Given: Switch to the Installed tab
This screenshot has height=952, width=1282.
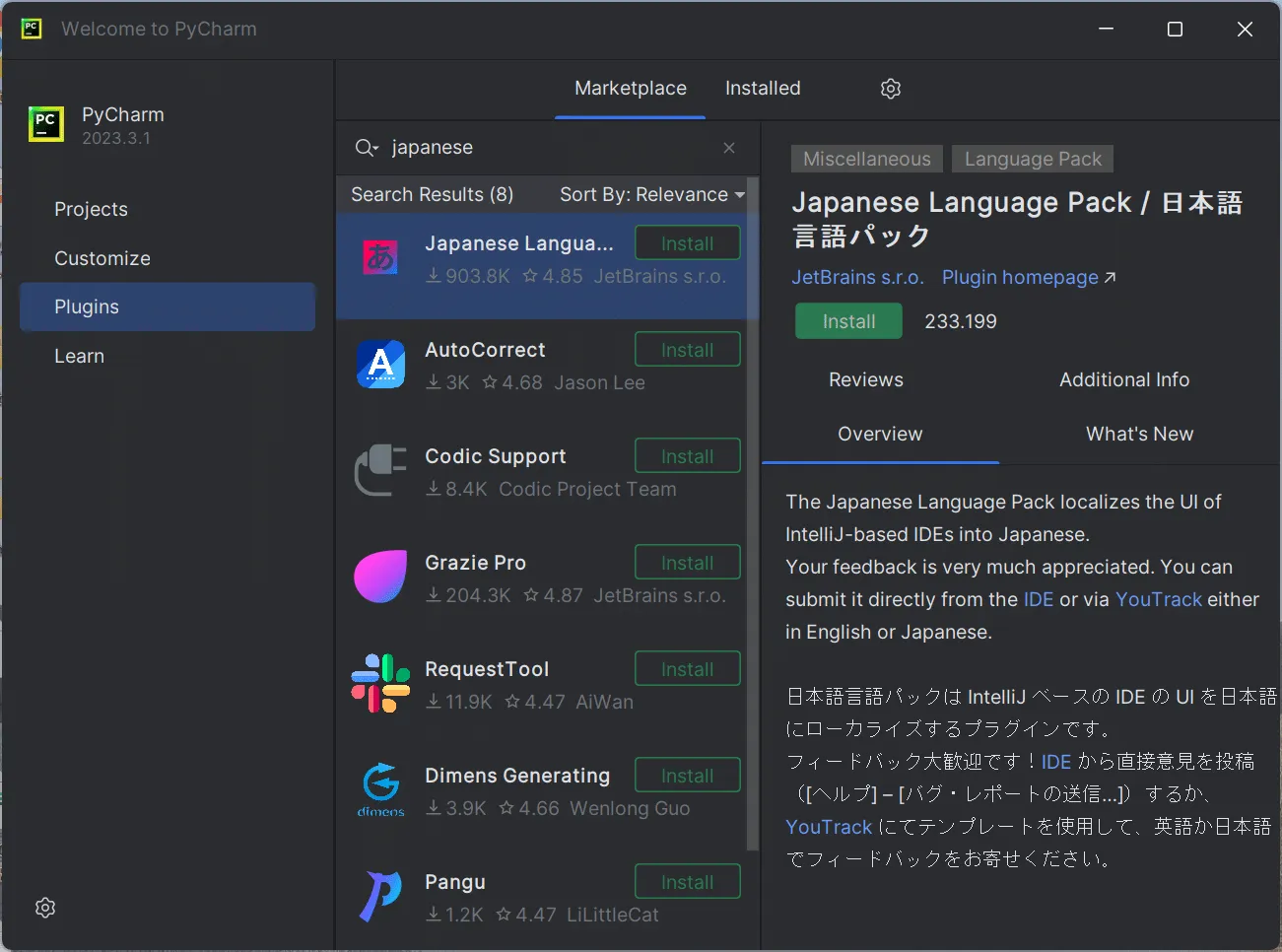Looking at the screenshot, I should coord(763,88).
